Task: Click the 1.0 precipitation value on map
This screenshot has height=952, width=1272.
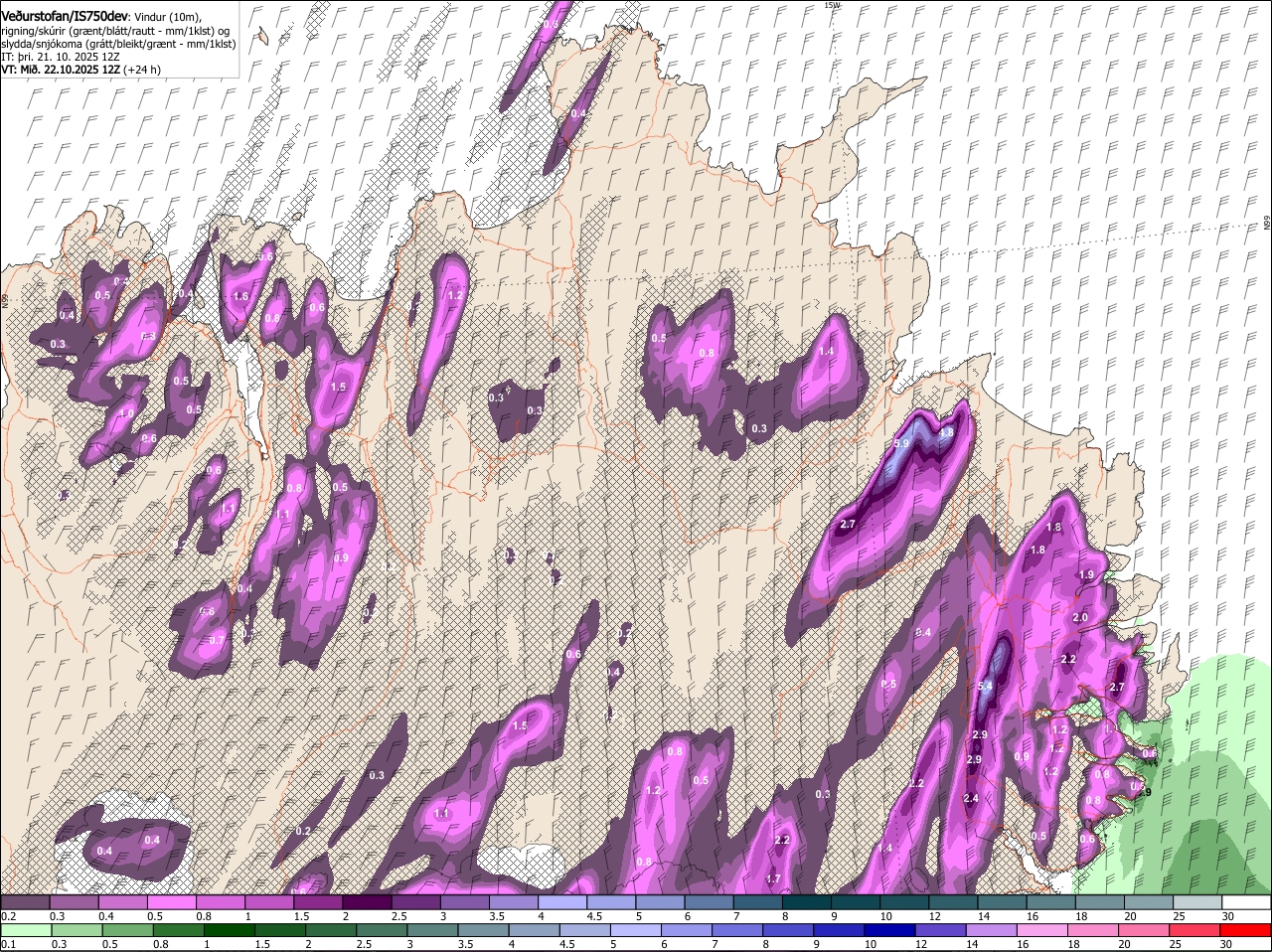Action: click(x=126, y=413)
